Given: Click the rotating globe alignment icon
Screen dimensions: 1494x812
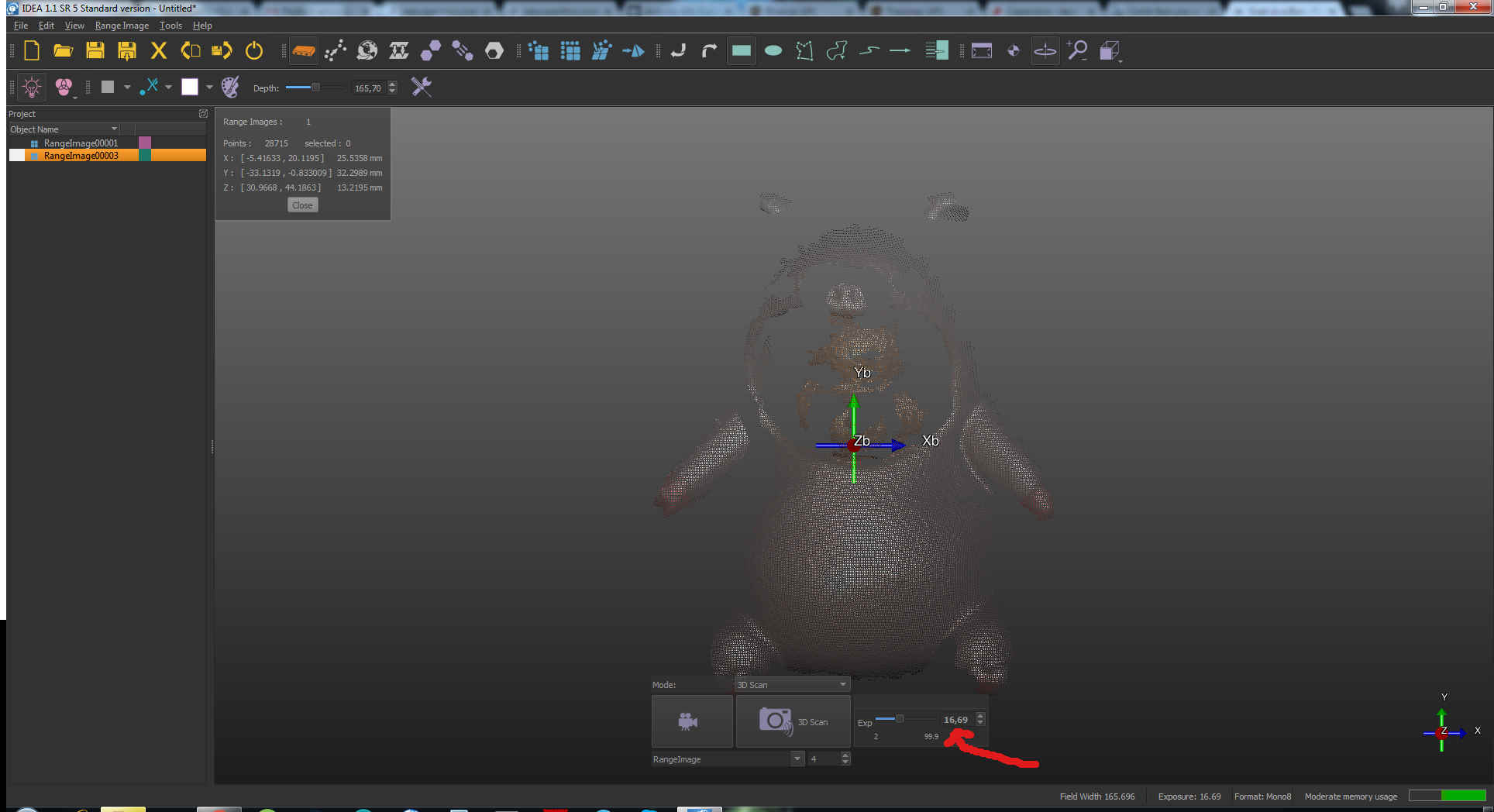Looking at the screenshot, I should pyautogui.click(x=367, y=51).
